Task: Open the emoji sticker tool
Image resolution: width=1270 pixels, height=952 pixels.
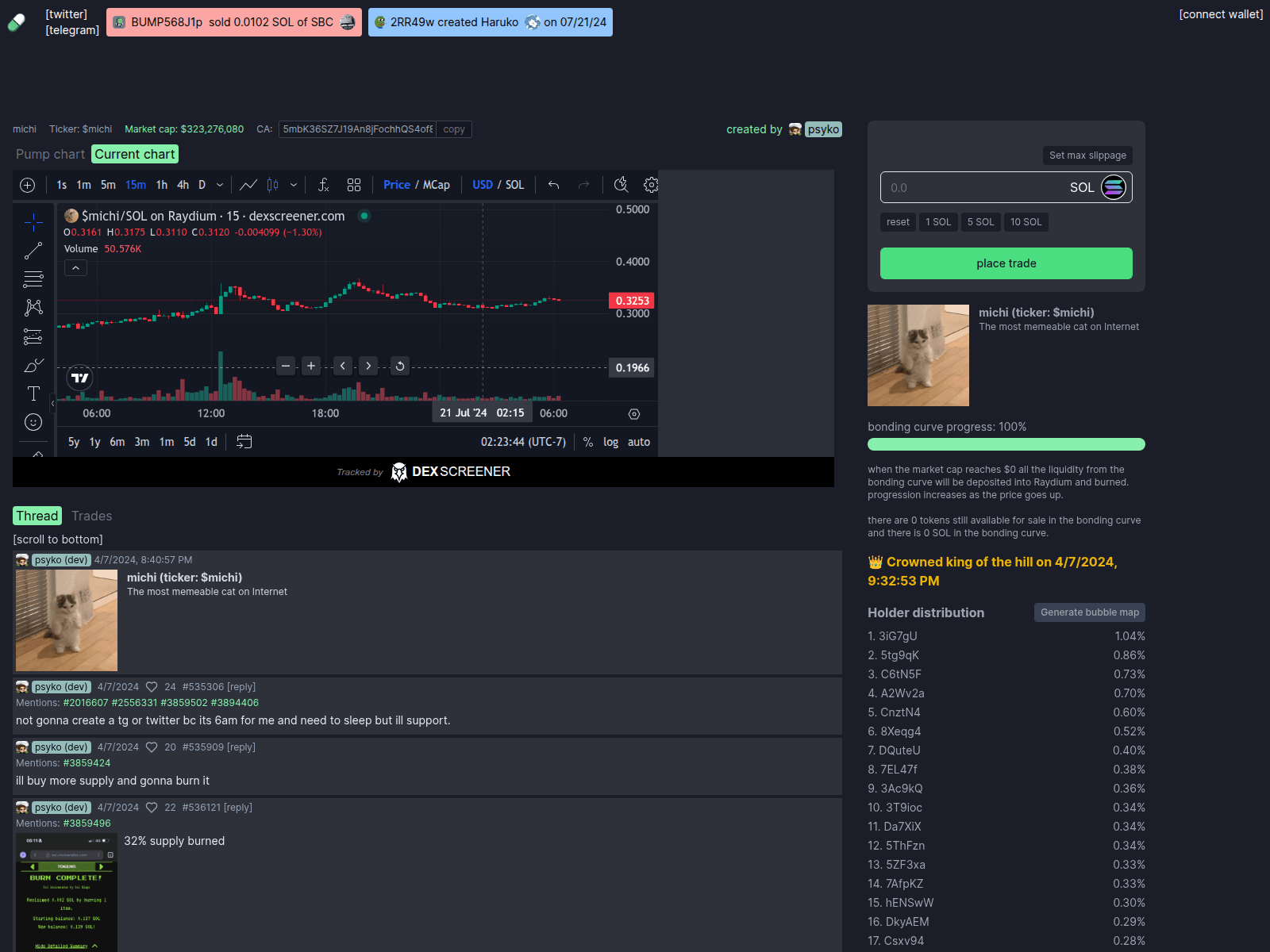Action: [33, 422]
